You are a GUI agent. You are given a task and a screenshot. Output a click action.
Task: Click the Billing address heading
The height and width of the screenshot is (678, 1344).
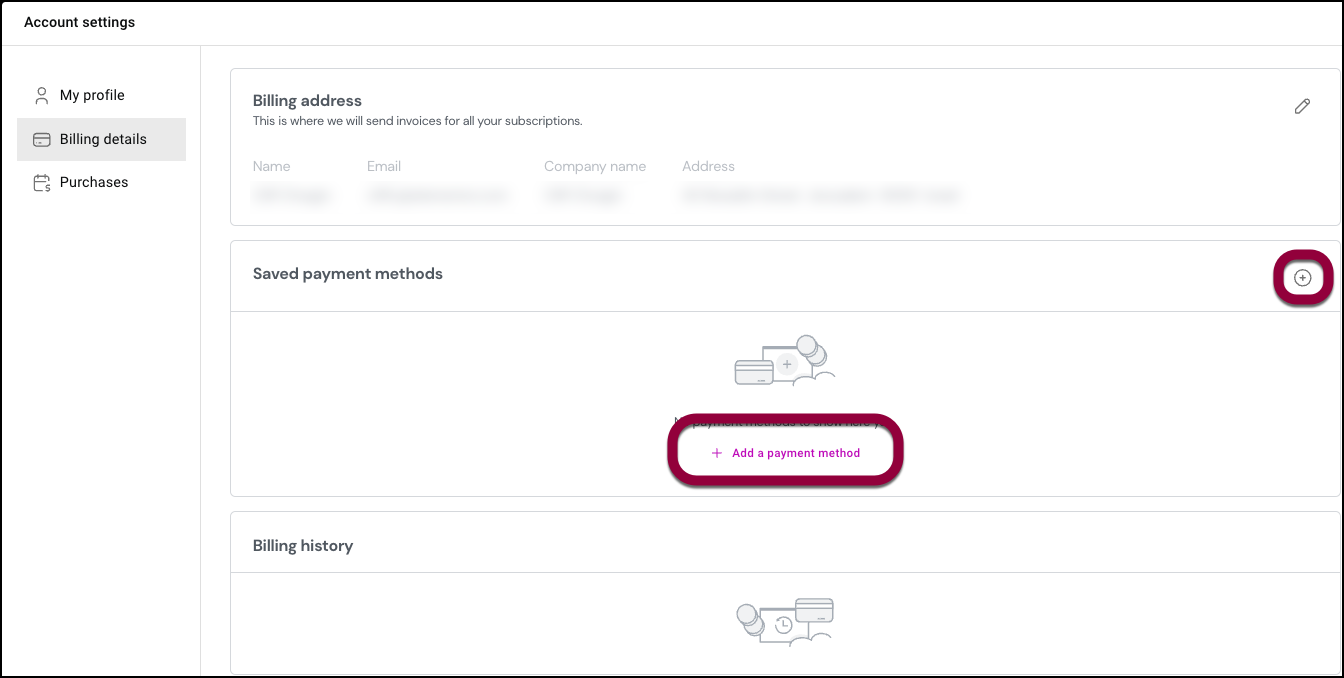coord(307,101)
